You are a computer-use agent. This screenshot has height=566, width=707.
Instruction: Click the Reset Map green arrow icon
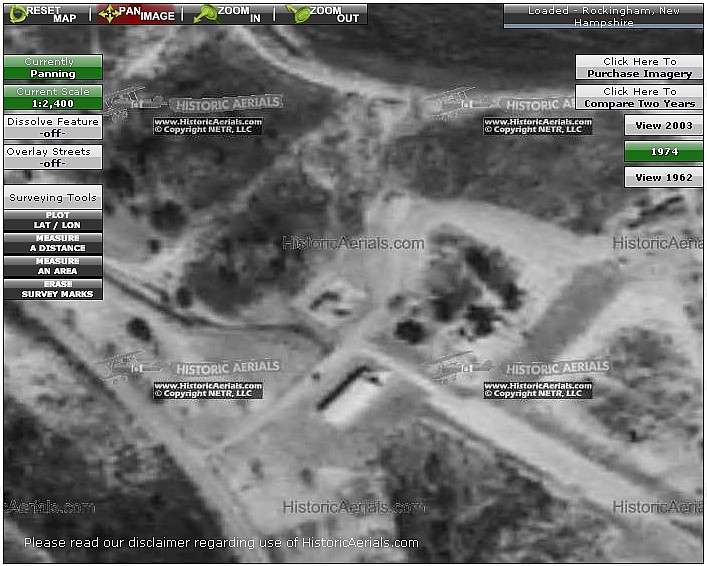point(18,14)
